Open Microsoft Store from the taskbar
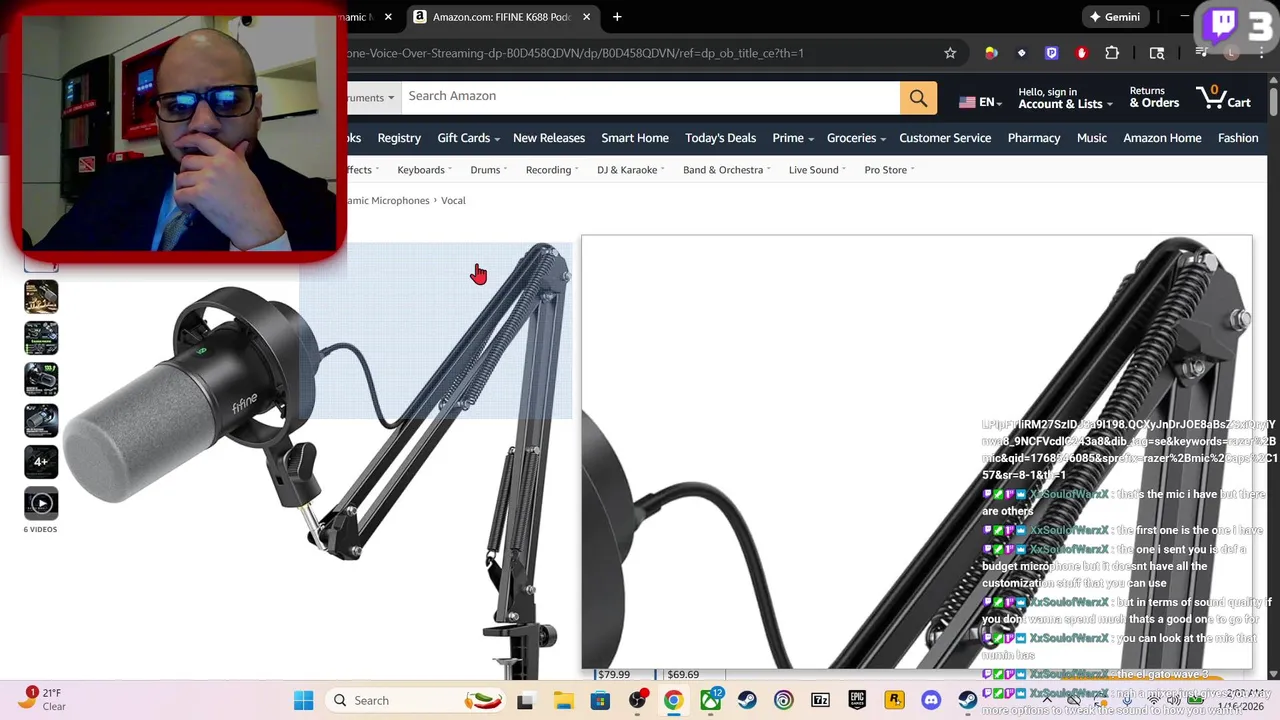Screen dimensions: 1280x720 pyautogui.click(x=600, y=700)
